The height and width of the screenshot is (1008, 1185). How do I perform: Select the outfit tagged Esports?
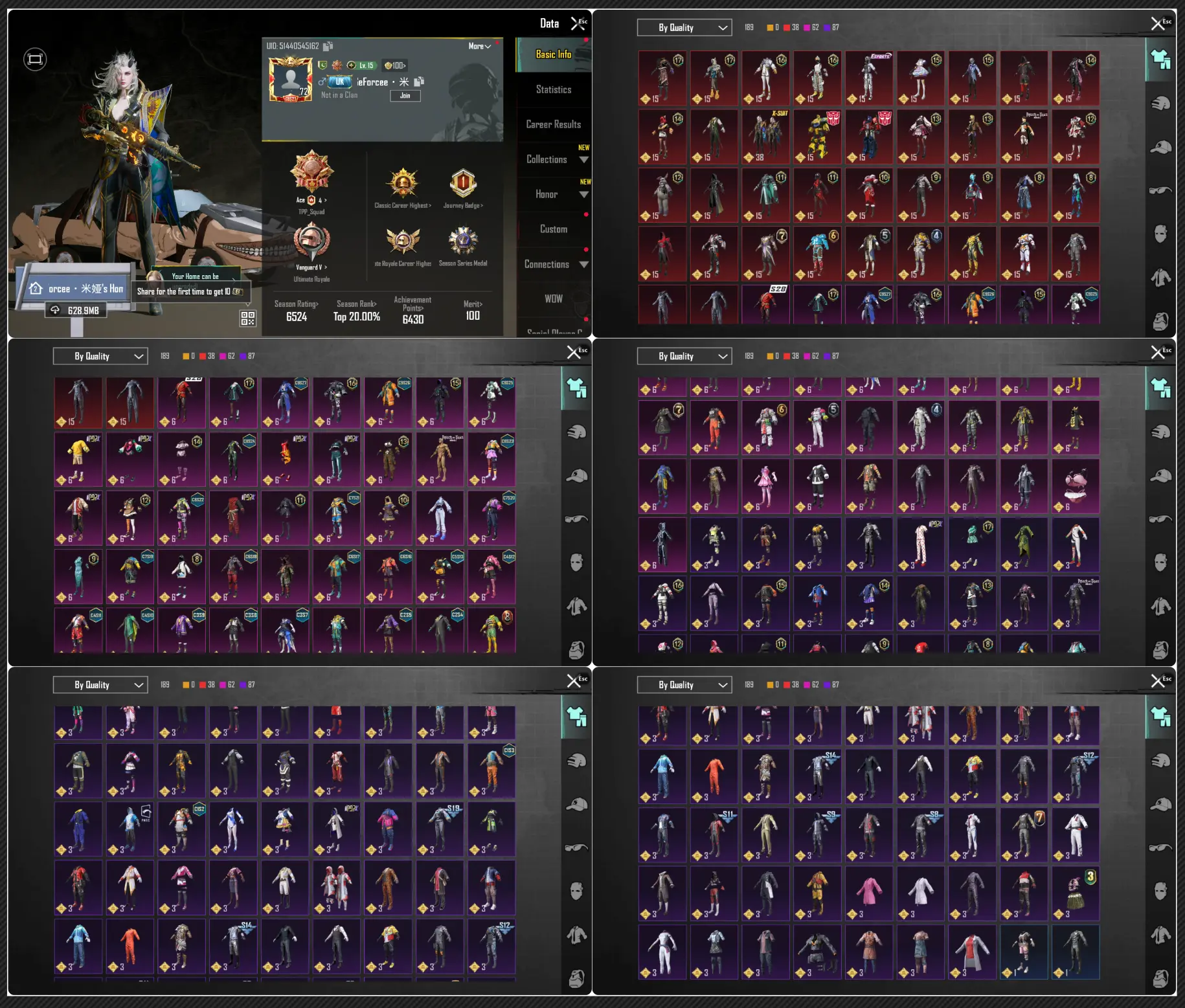869,78
